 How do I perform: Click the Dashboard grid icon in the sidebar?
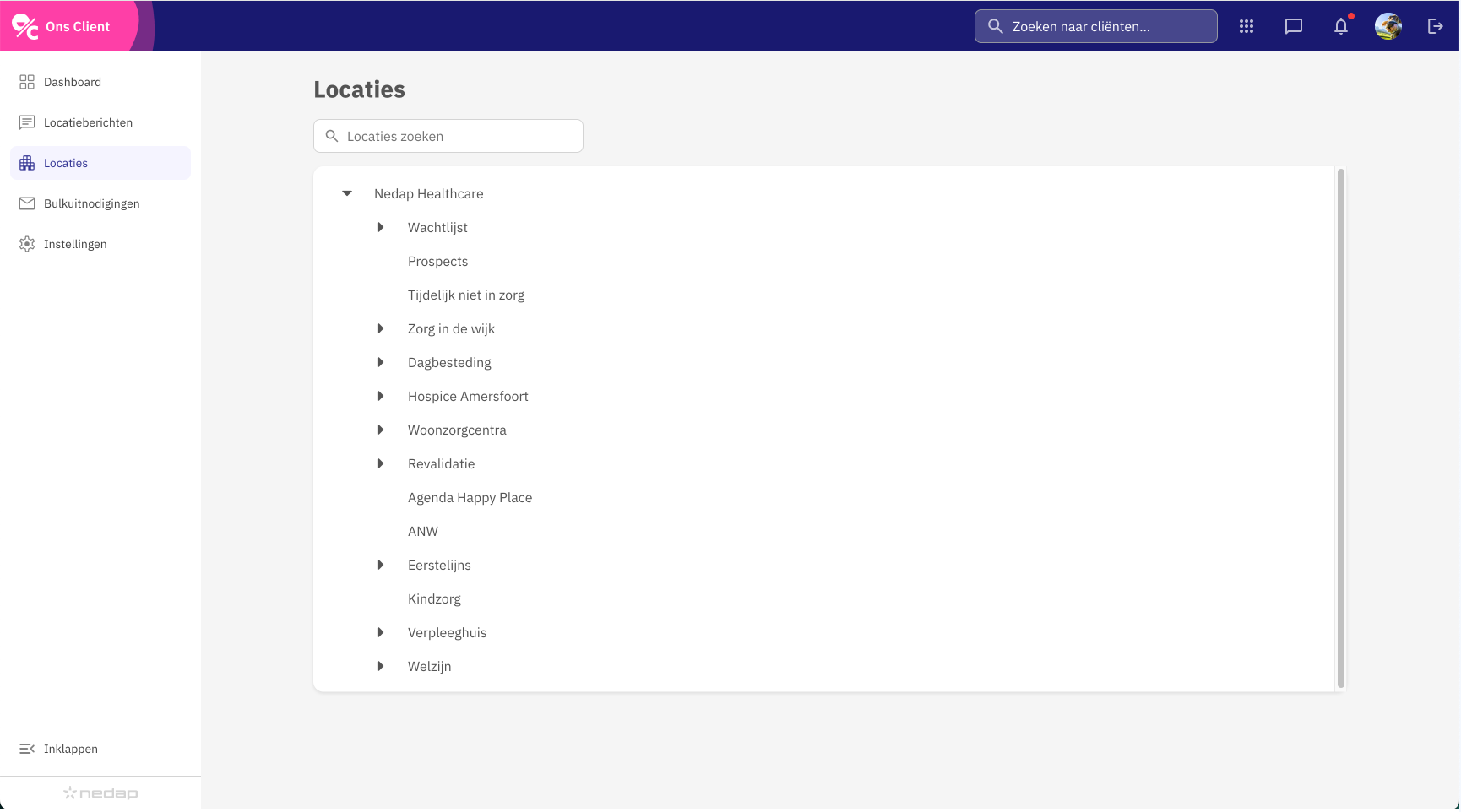click(27, 82)
